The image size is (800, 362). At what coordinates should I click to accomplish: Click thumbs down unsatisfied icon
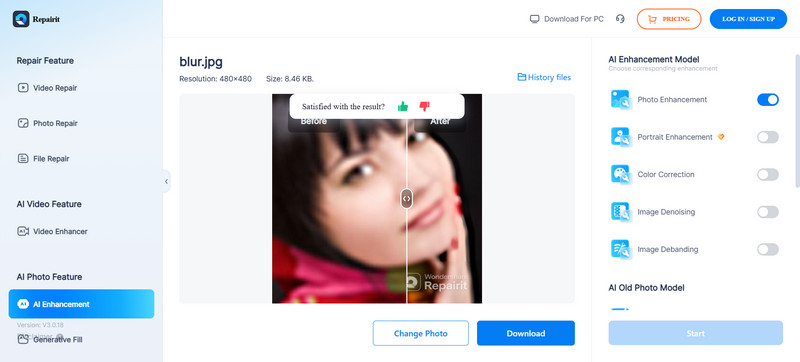424,106
